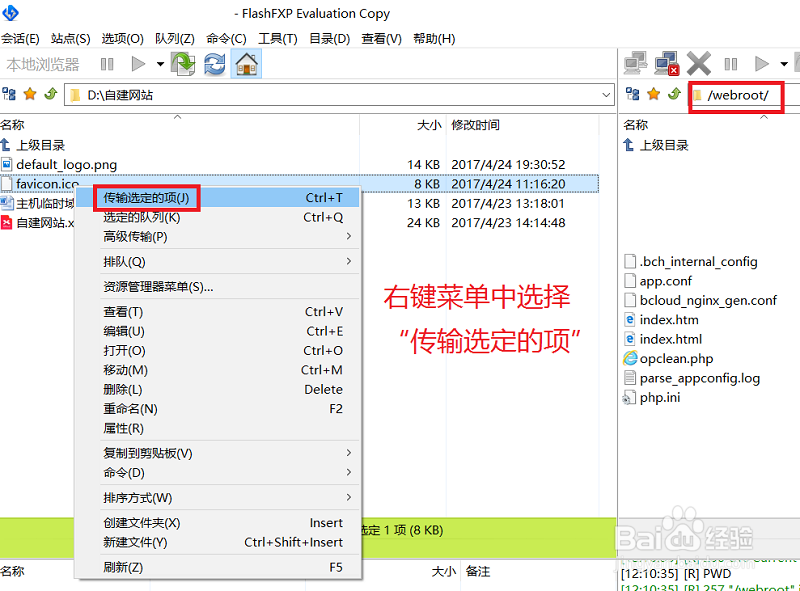Choose 移动(M) in context menu
Screen dimensions: 800x591
point(218,370)
